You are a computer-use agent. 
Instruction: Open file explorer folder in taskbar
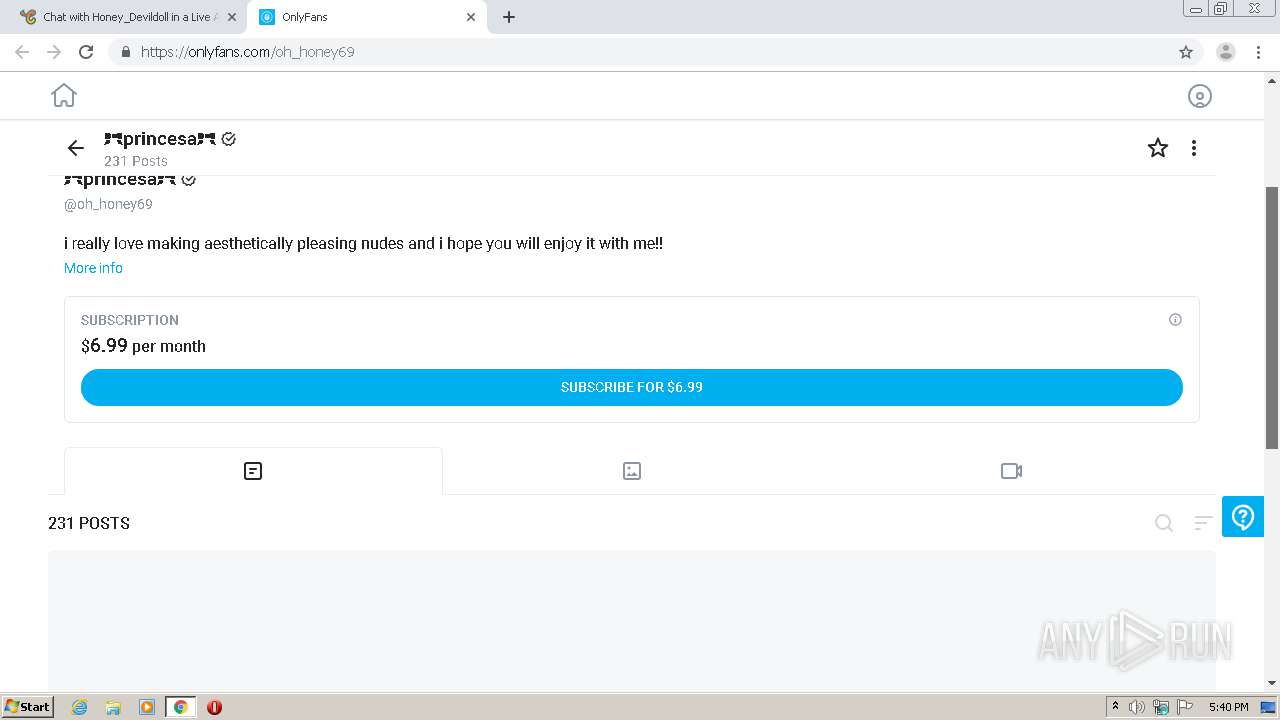[113, 707]
